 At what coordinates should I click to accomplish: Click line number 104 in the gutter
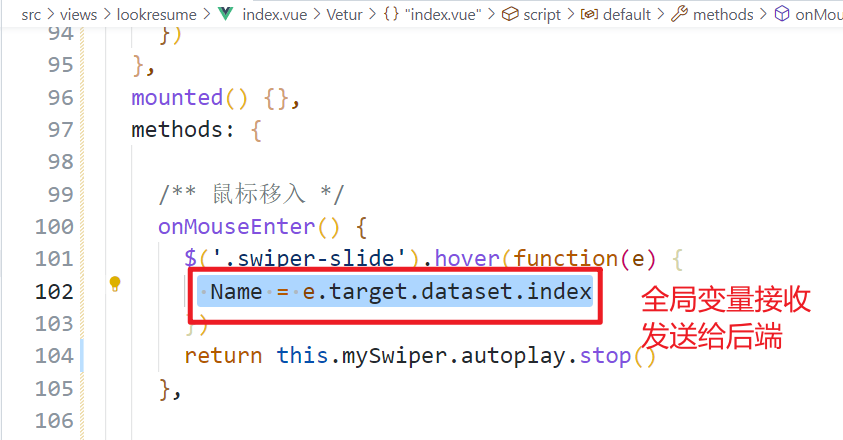point(54,356)
